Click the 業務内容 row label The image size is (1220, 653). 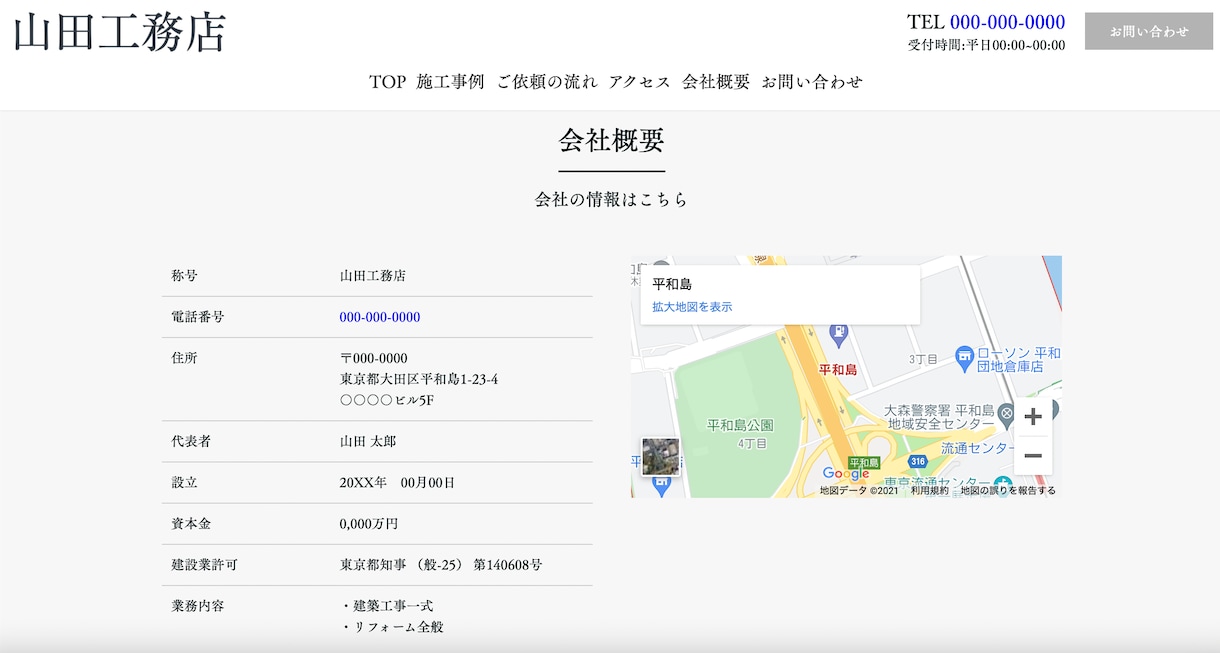click(198, 606)
